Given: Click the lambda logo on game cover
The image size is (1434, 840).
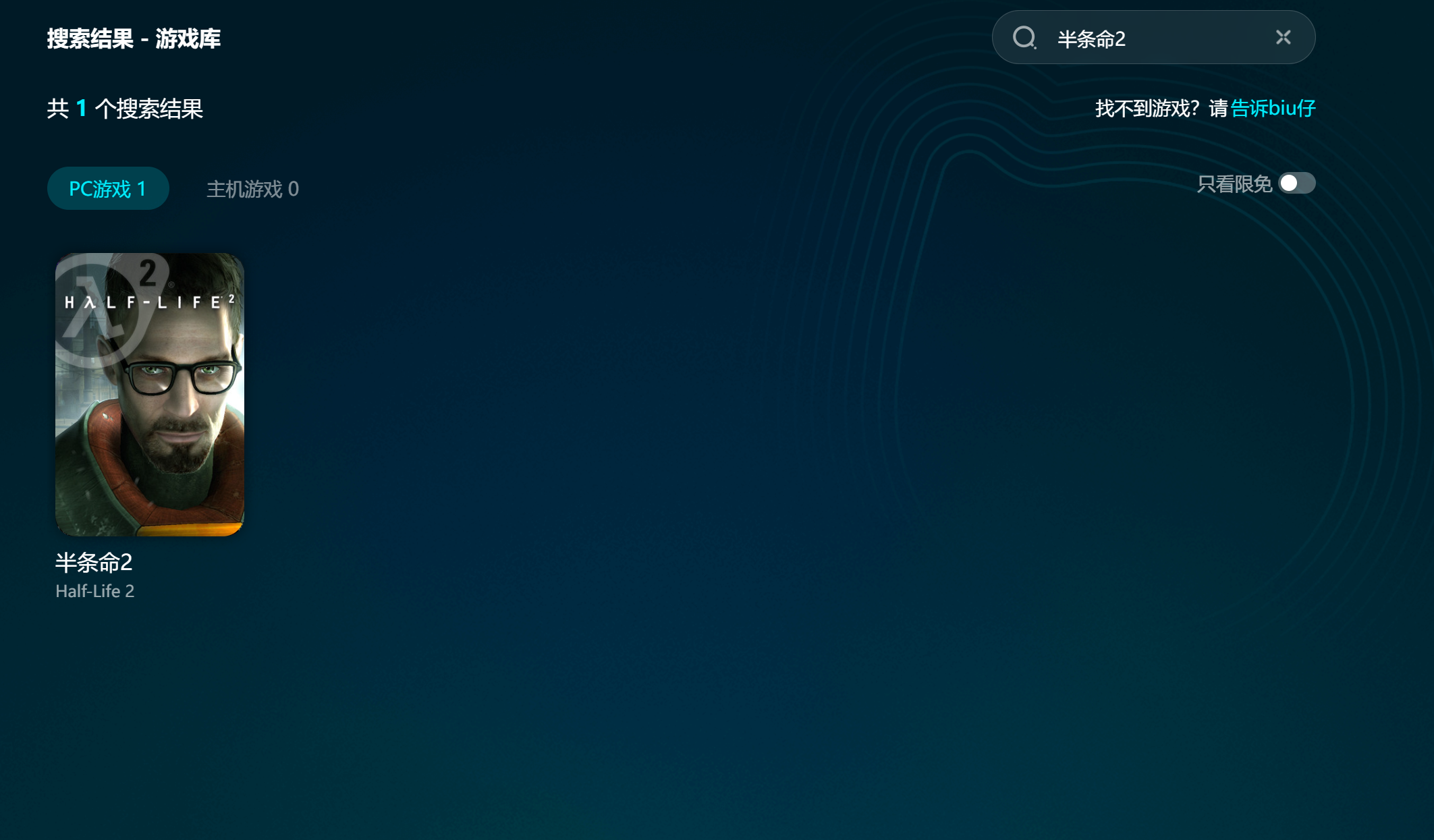Looking at the screenshot, I should coord(94,314).
